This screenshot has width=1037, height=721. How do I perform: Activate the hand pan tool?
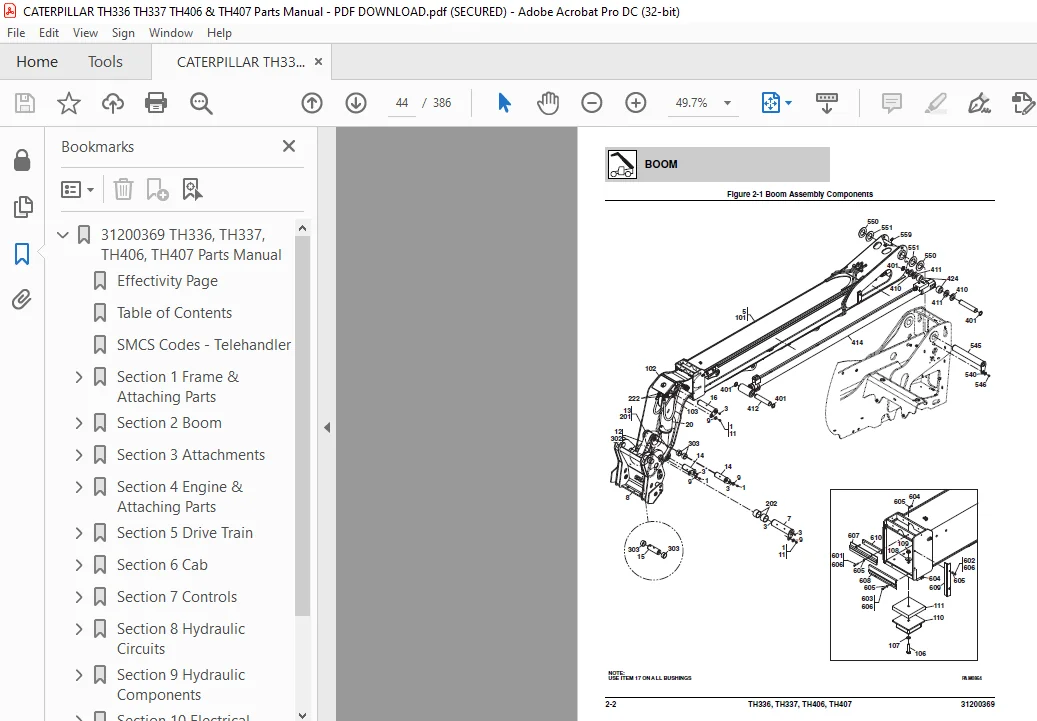coord(548,103)
